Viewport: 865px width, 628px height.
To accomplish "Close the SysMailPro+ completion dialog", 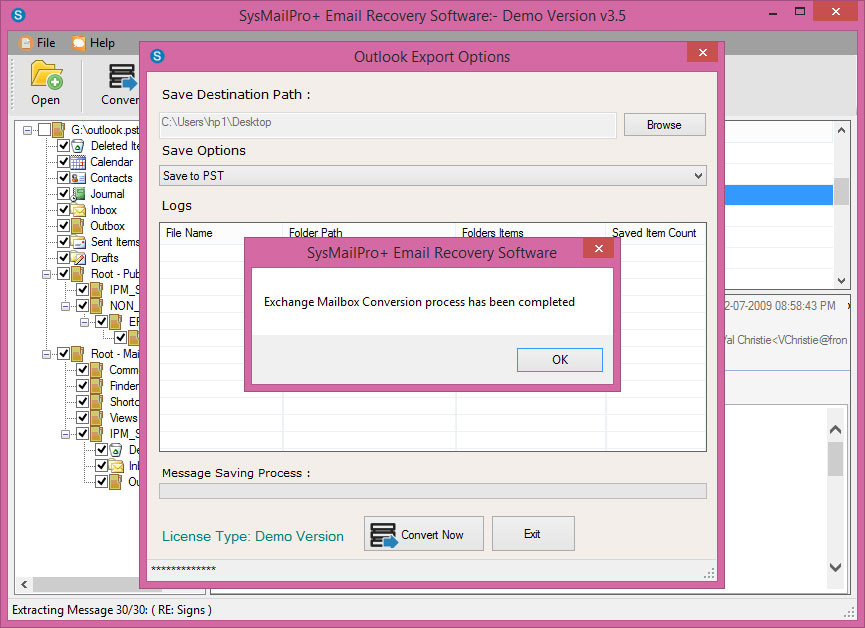I will tap(599, 249).
